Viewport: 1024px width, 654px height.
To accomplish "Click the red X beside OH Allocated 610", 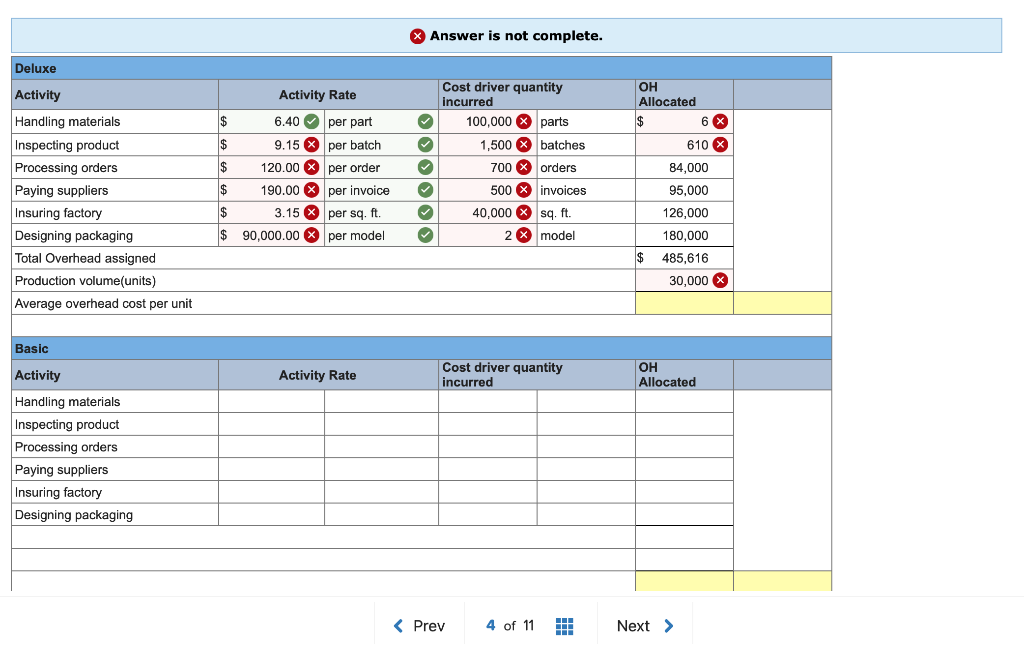I will point(720,144).
